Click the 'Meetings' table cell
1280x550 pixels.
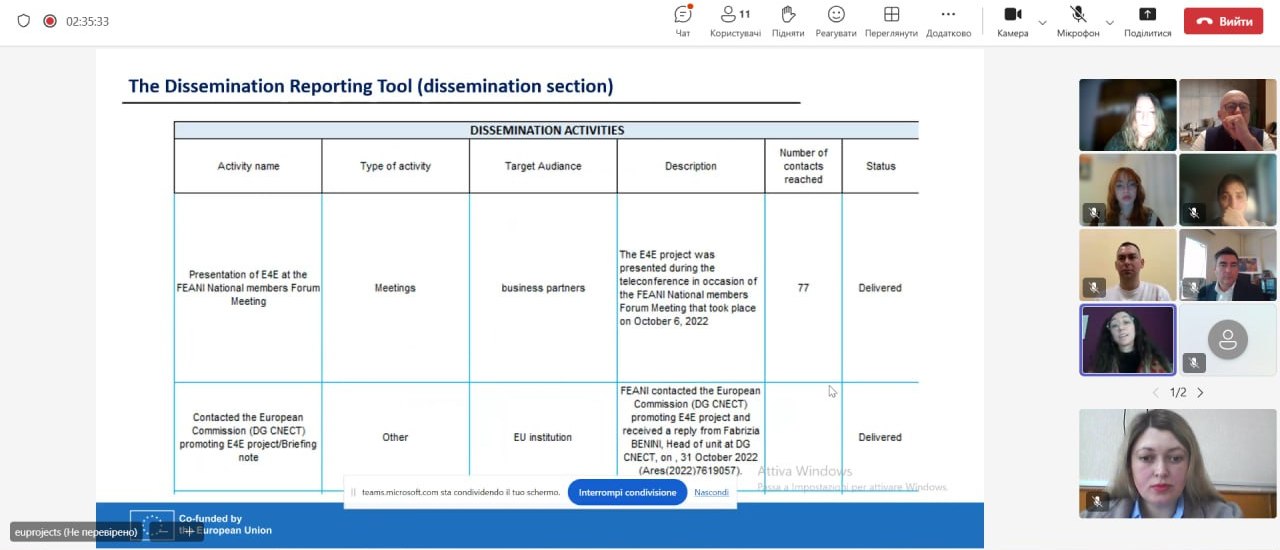click(395, 288)
